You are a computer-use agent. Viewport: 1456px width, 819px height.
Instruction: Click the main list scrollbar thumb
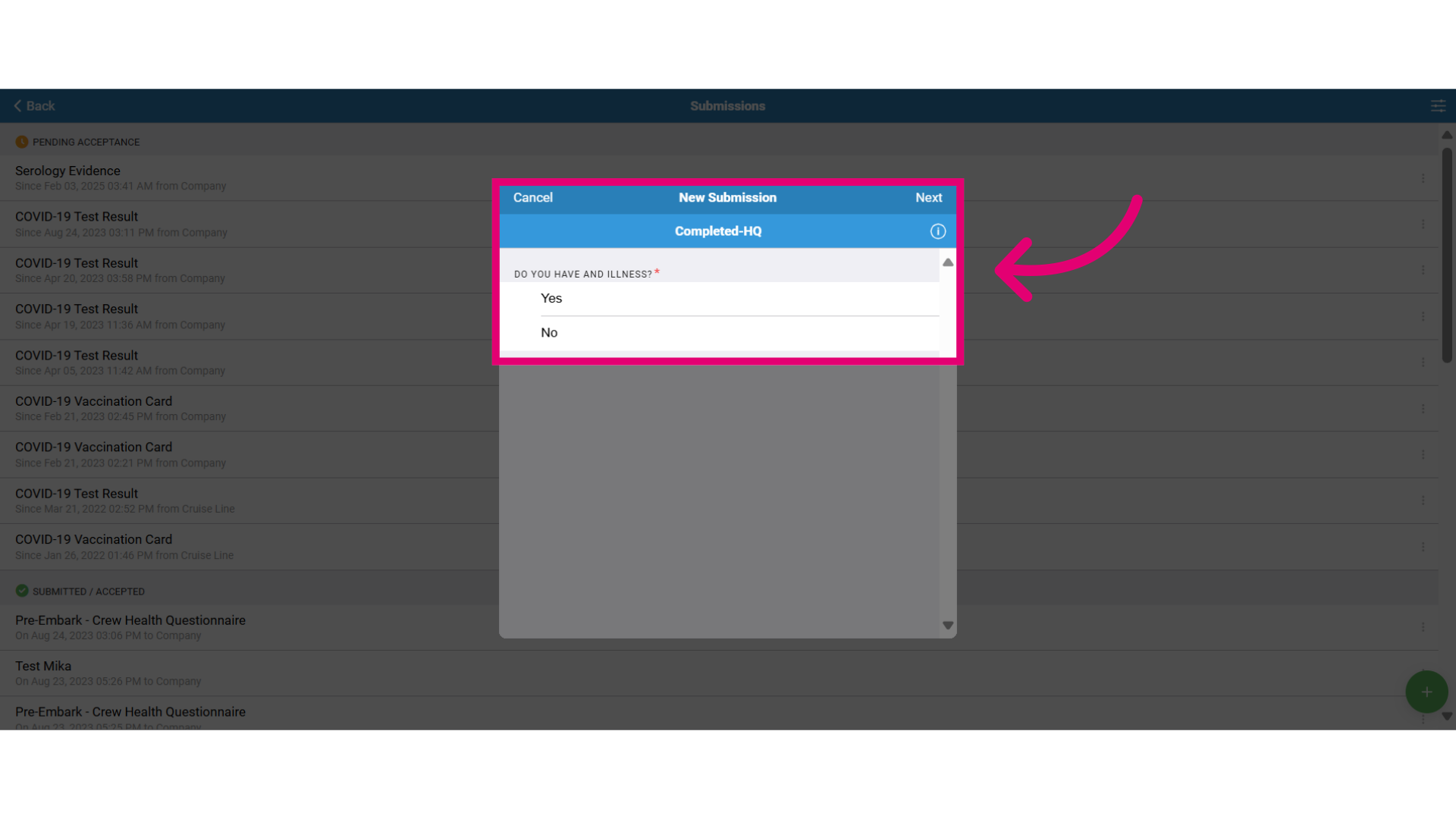[x=1447, y=255]
